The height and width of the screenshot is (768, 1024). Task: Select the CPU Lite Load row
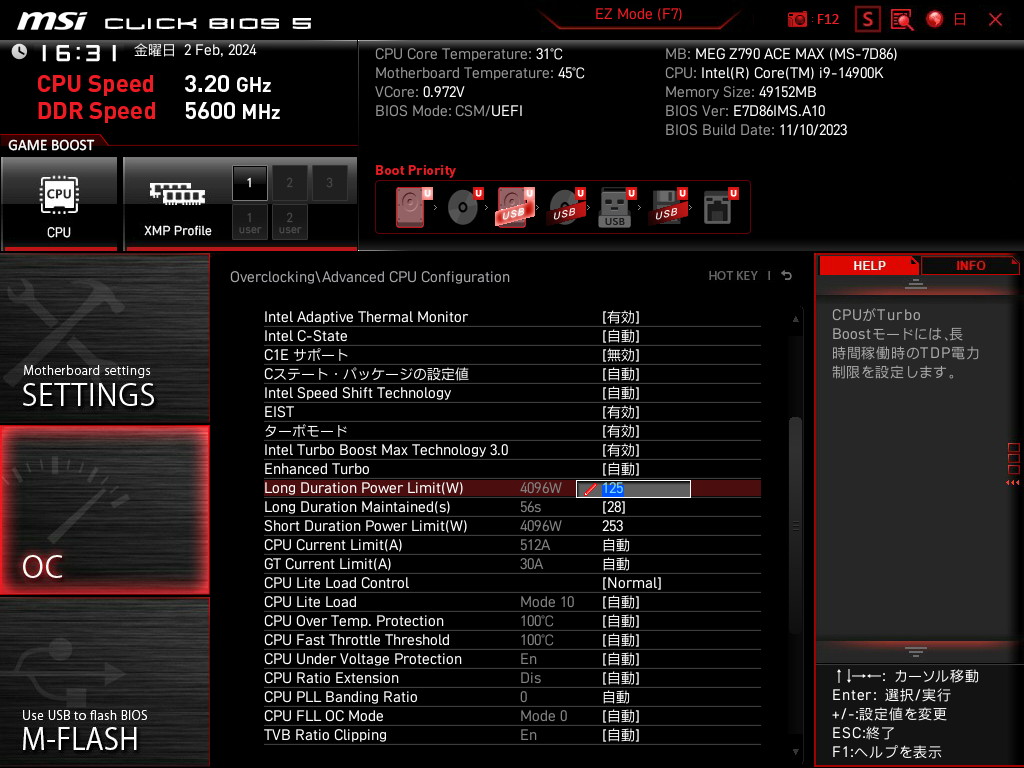click(x=512, y=602)
